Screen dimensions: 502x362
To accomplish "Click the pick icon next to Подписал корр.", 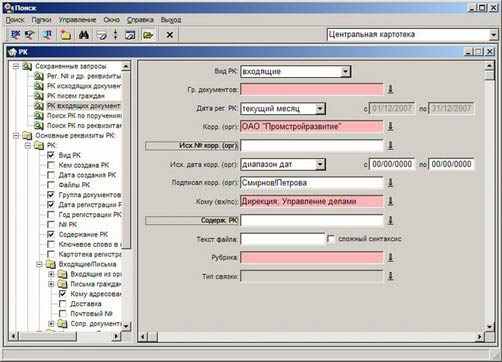I will (x=390, y=182).
